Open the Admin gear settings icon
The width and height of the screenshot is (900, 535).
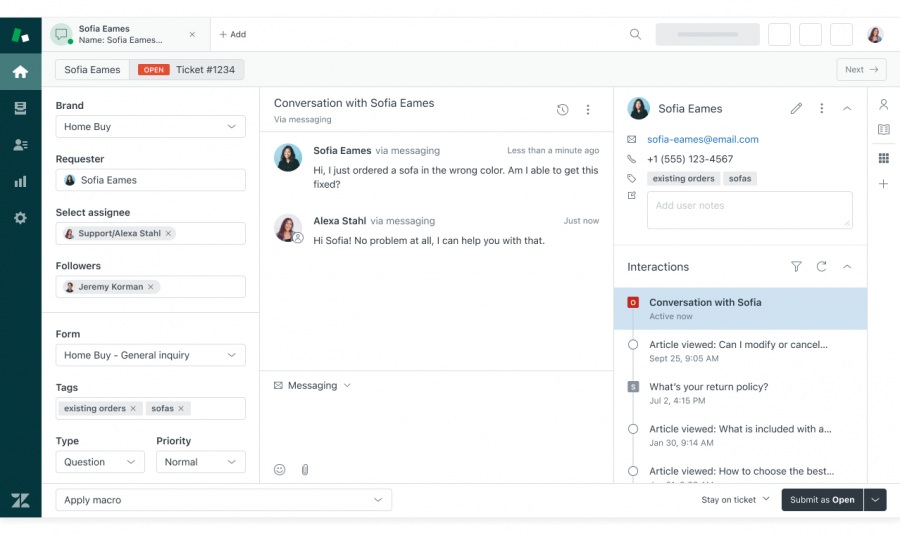[20, 218]
